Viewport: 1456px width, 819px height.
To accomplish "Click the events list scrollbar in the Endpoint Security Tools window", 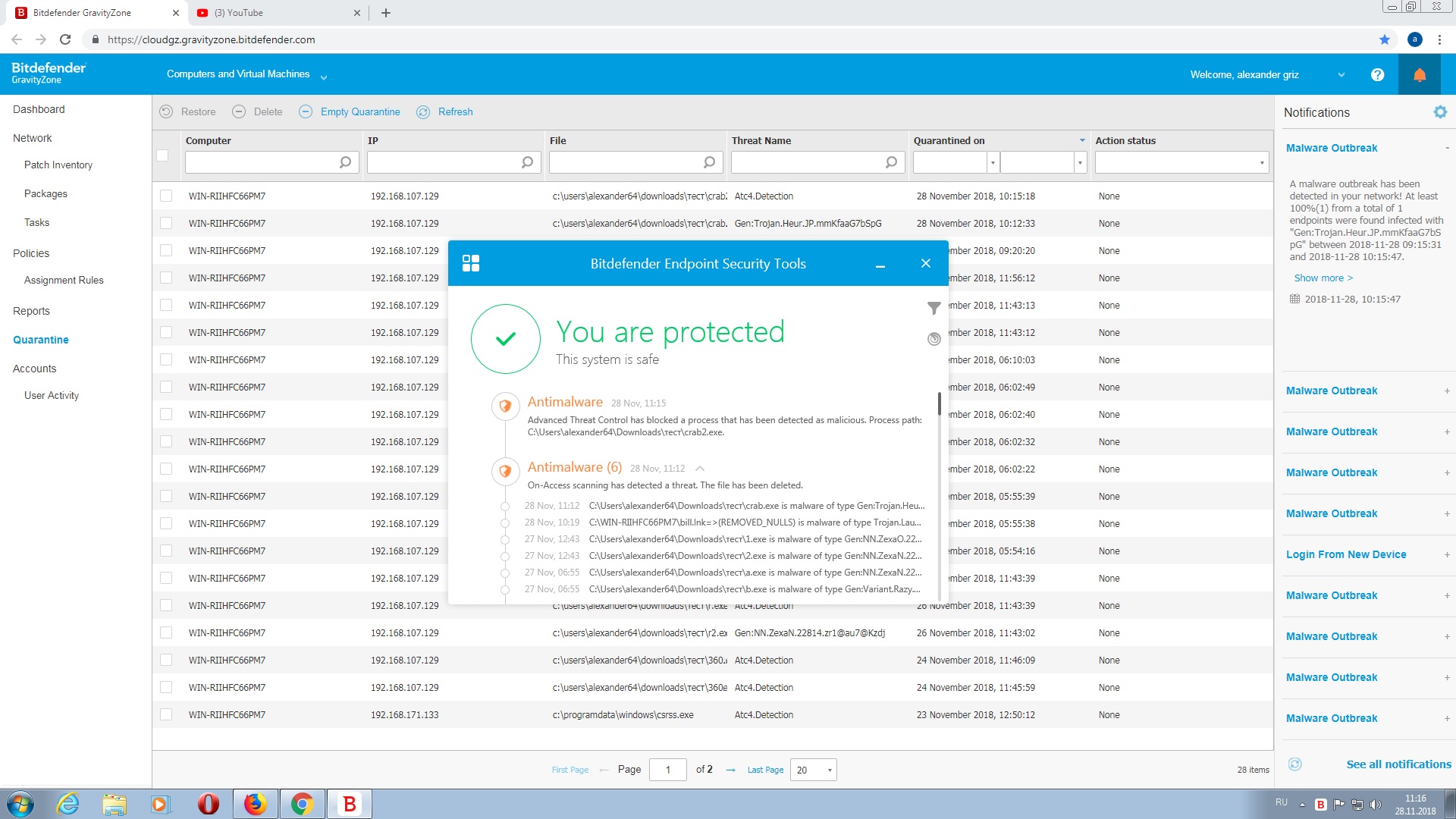I will (939, 404).
